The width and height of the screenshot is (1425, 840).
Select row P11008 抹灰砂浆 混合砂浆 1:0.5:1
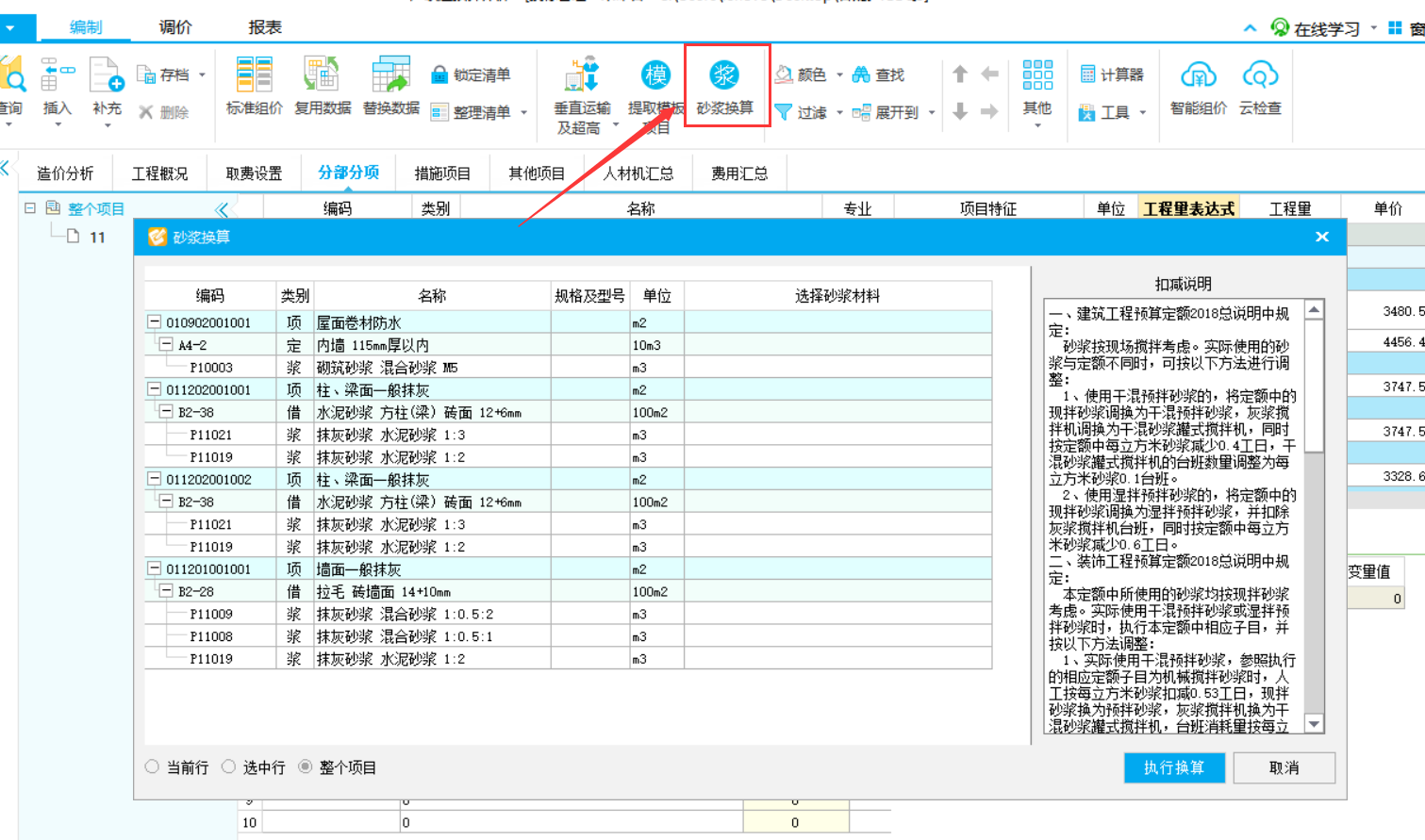pos(568,636)
